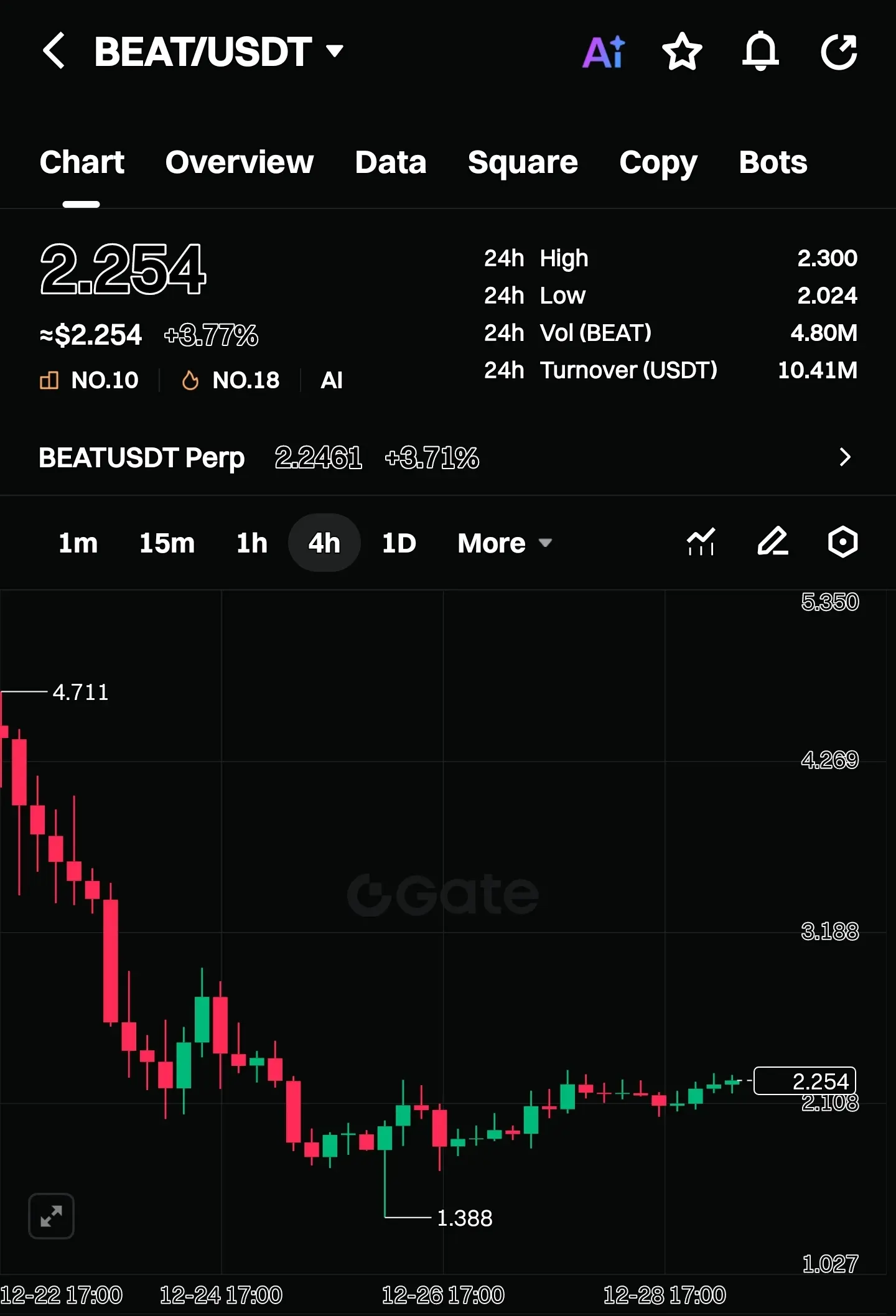This screenshot has height=1316, width=896.
Task: Open chart settings hexagon icon
Action: [843, 542]
